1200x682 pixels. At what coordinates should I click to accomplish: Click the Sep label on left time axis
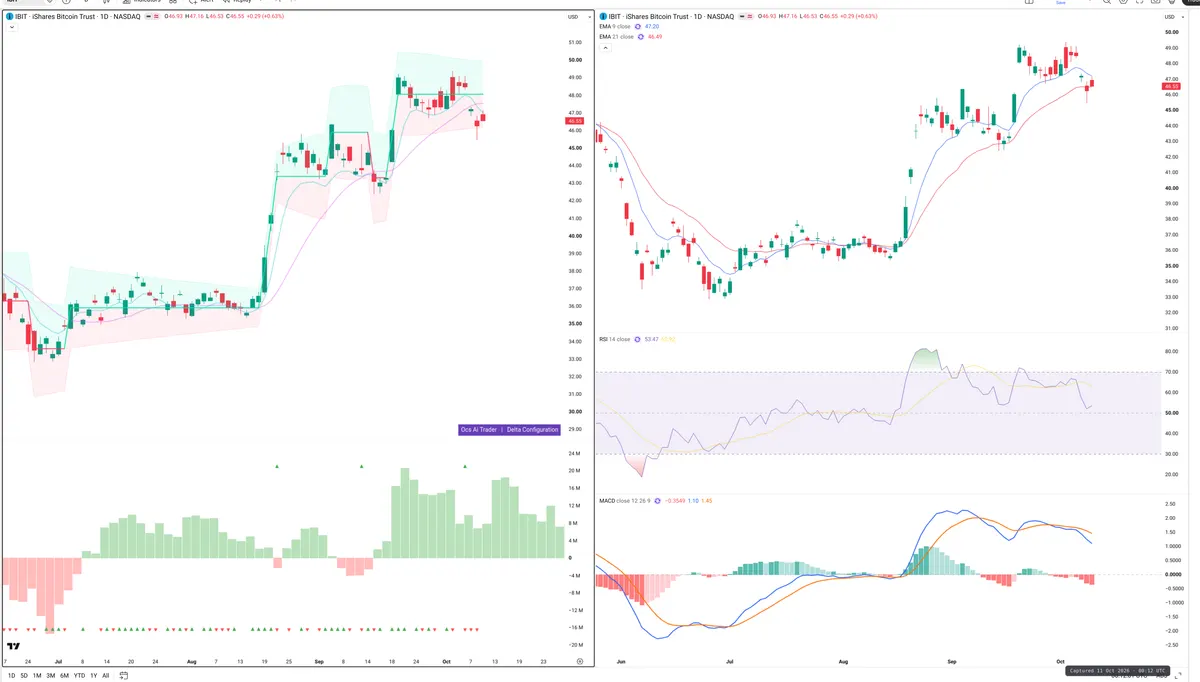[x=320, y=662]
